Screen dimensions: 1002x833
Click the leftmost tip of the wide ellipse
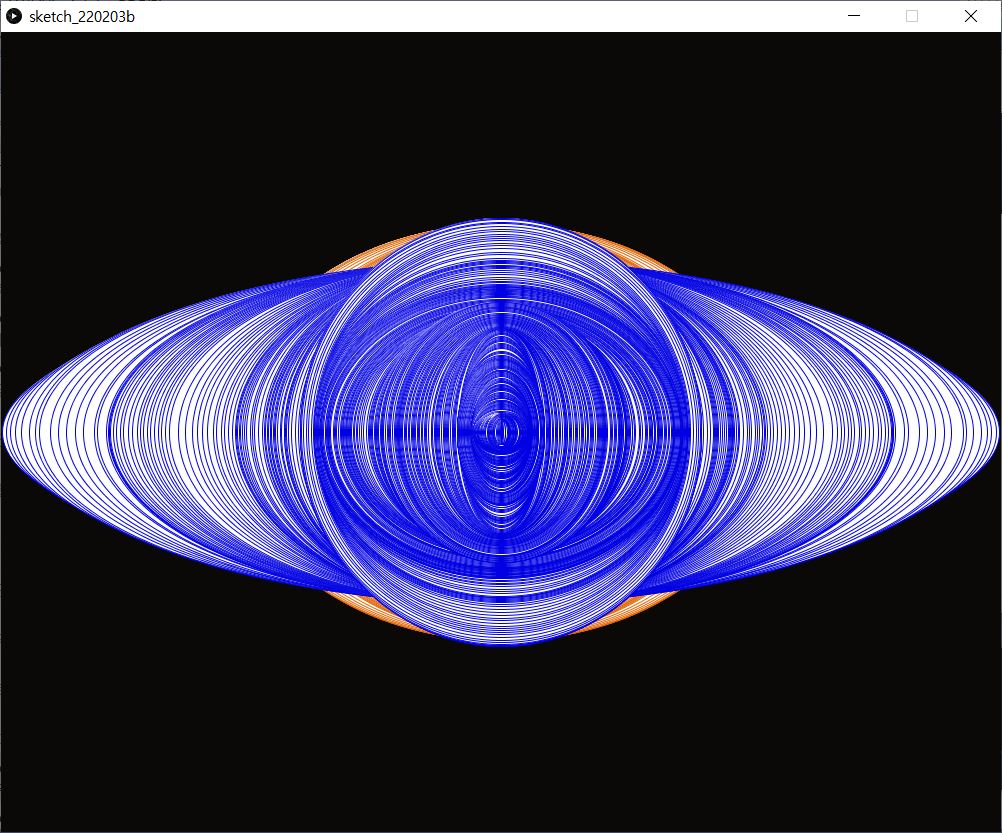click(x=4, y=432)
